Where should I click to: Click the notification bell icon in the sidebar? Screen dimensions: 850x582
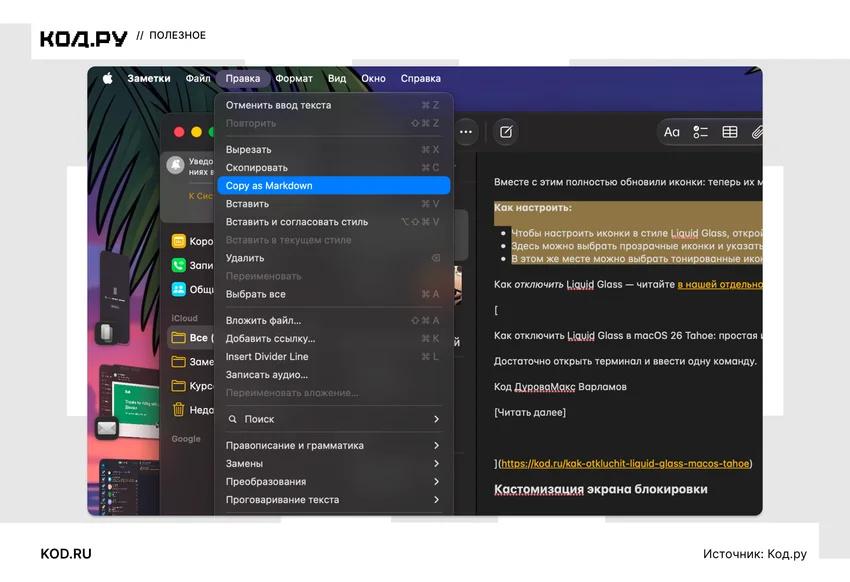[175, 165]
